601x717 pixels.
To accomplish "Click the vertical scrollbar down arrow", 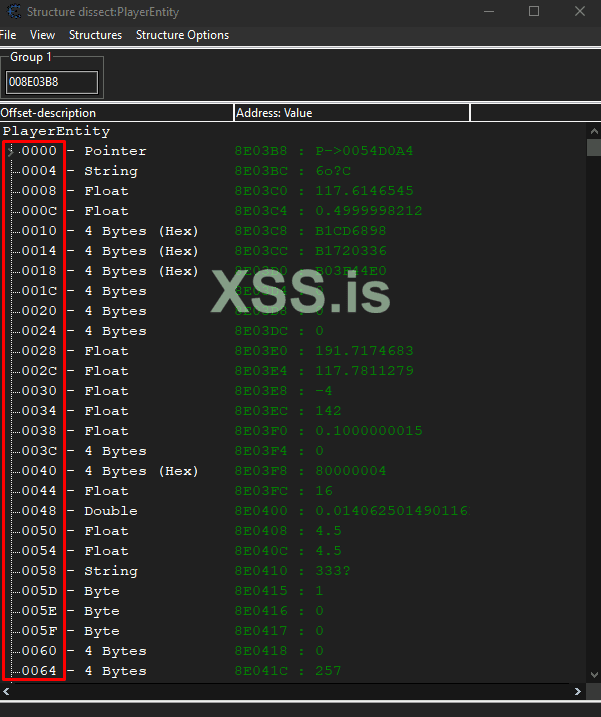I will (x=594, y=675).
